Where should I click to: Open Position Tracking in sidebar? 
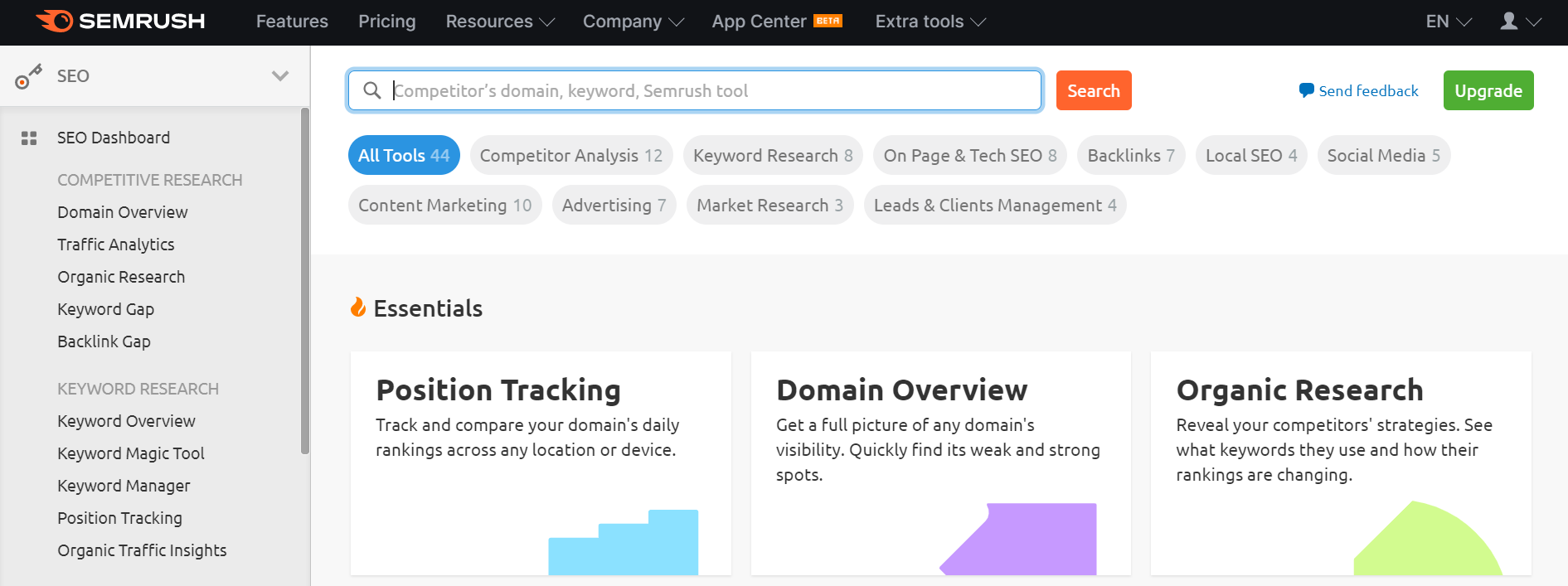click(120, 518)
